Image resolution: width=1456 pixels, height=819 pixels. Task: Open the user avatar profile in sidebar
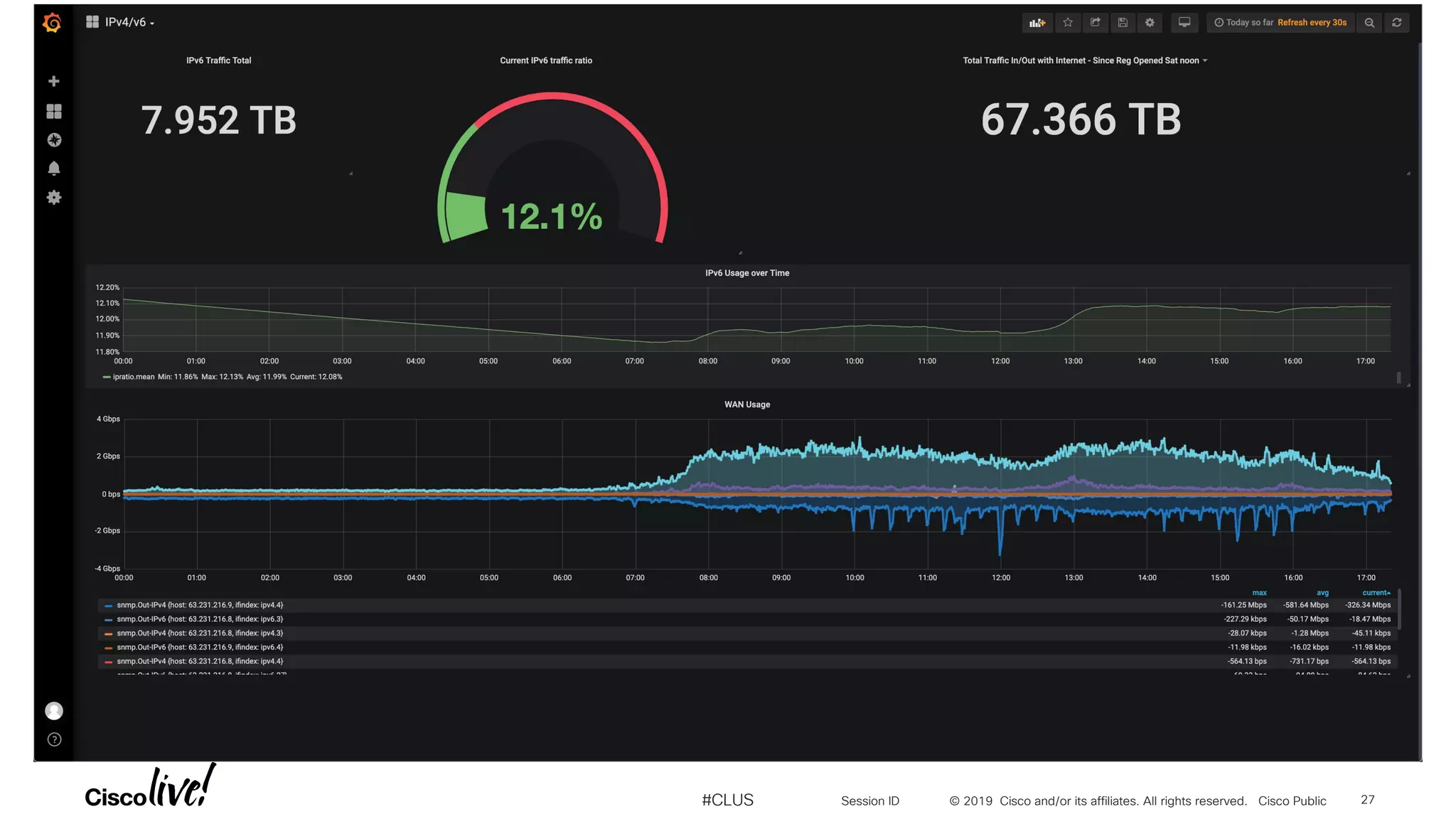(x=54, y=711)
